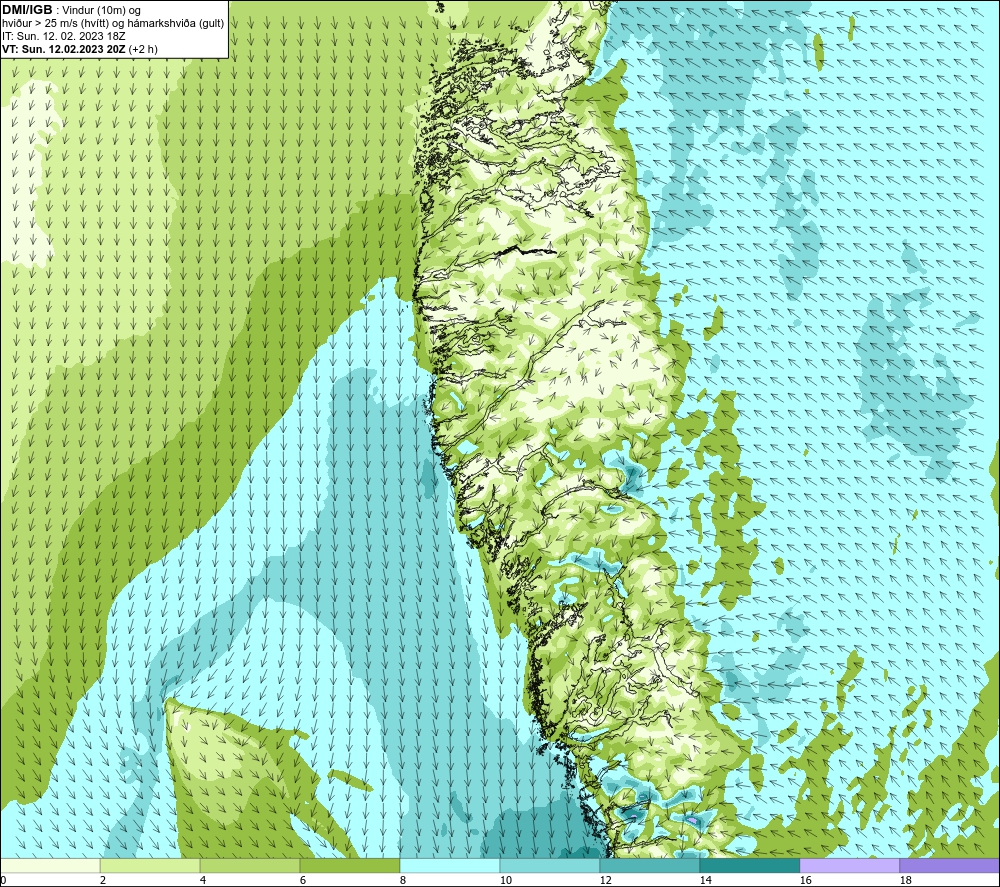
Task: Click the '2' label on the wind scale
Action: coord(103,881)
